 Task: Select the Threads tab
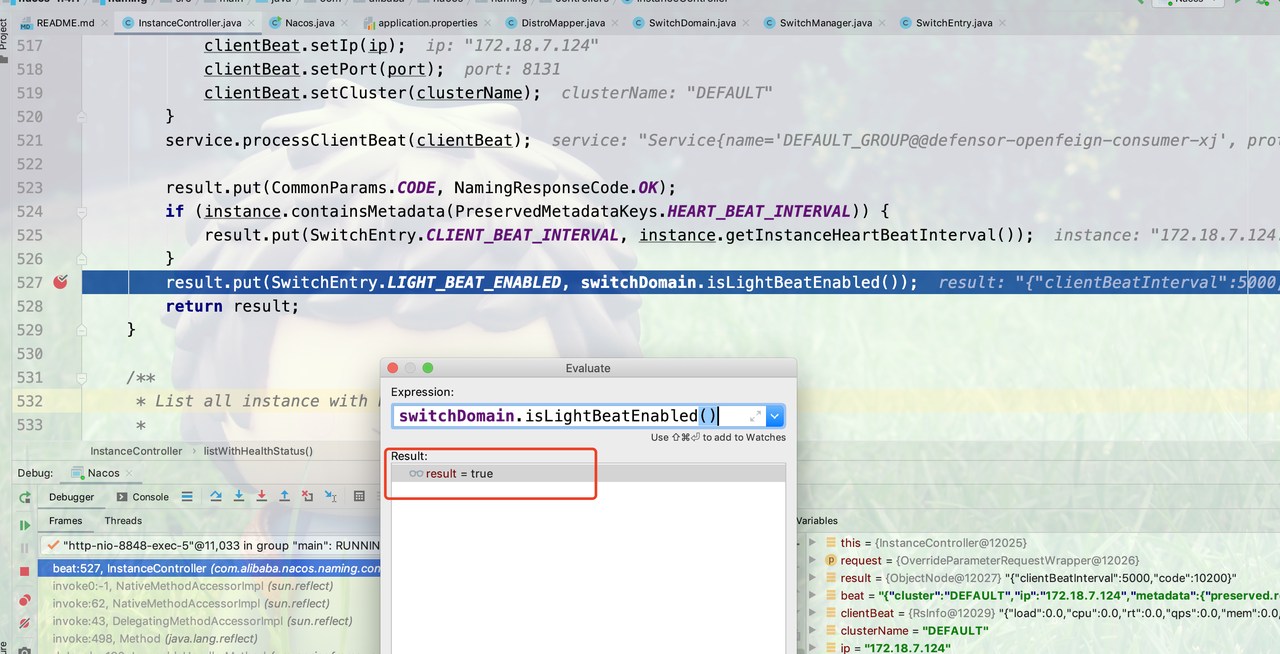[x=123, y=521]
